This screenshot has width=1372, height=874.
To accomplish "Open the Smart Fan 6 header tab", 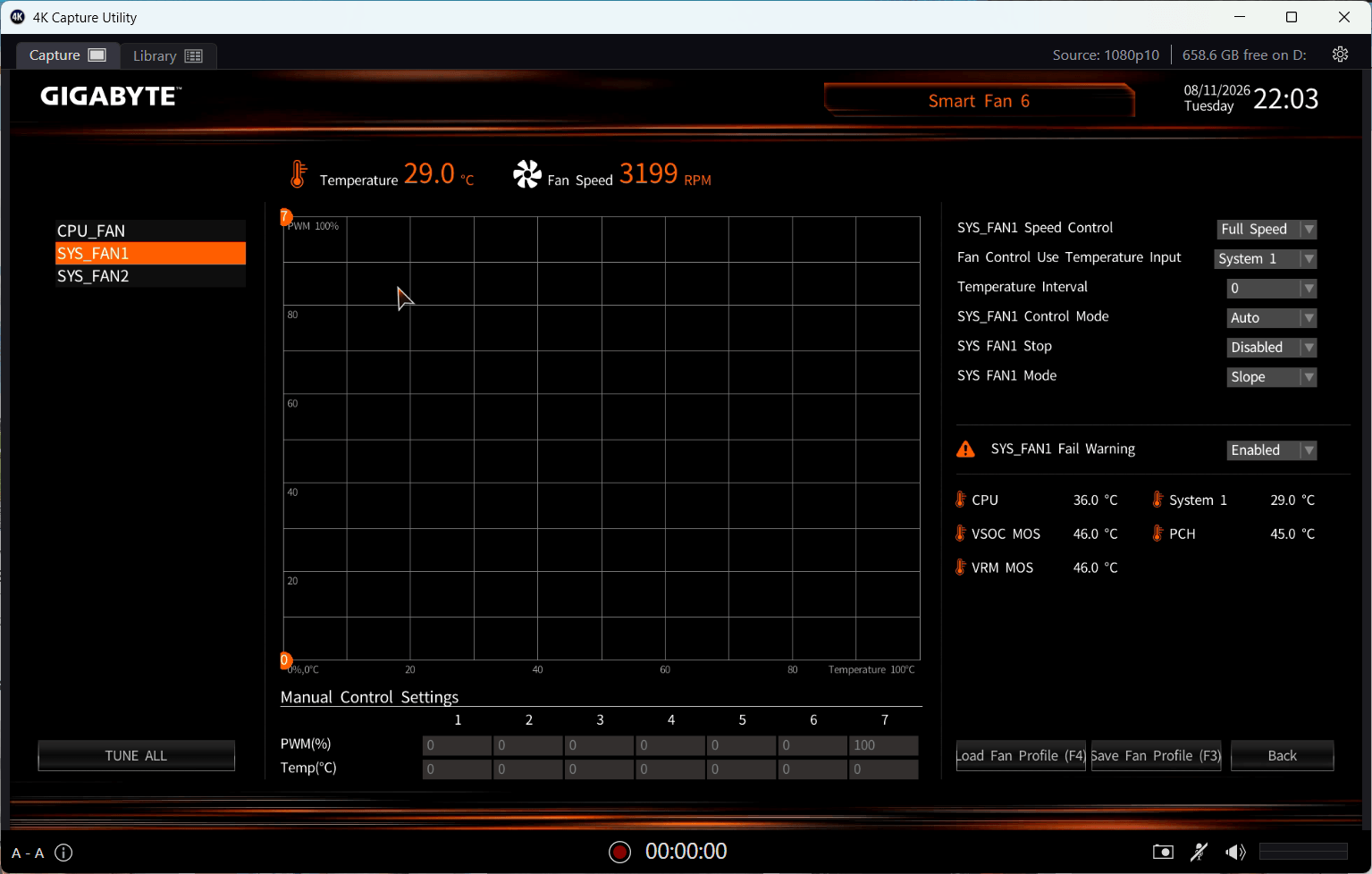I will tap(979, 101).
